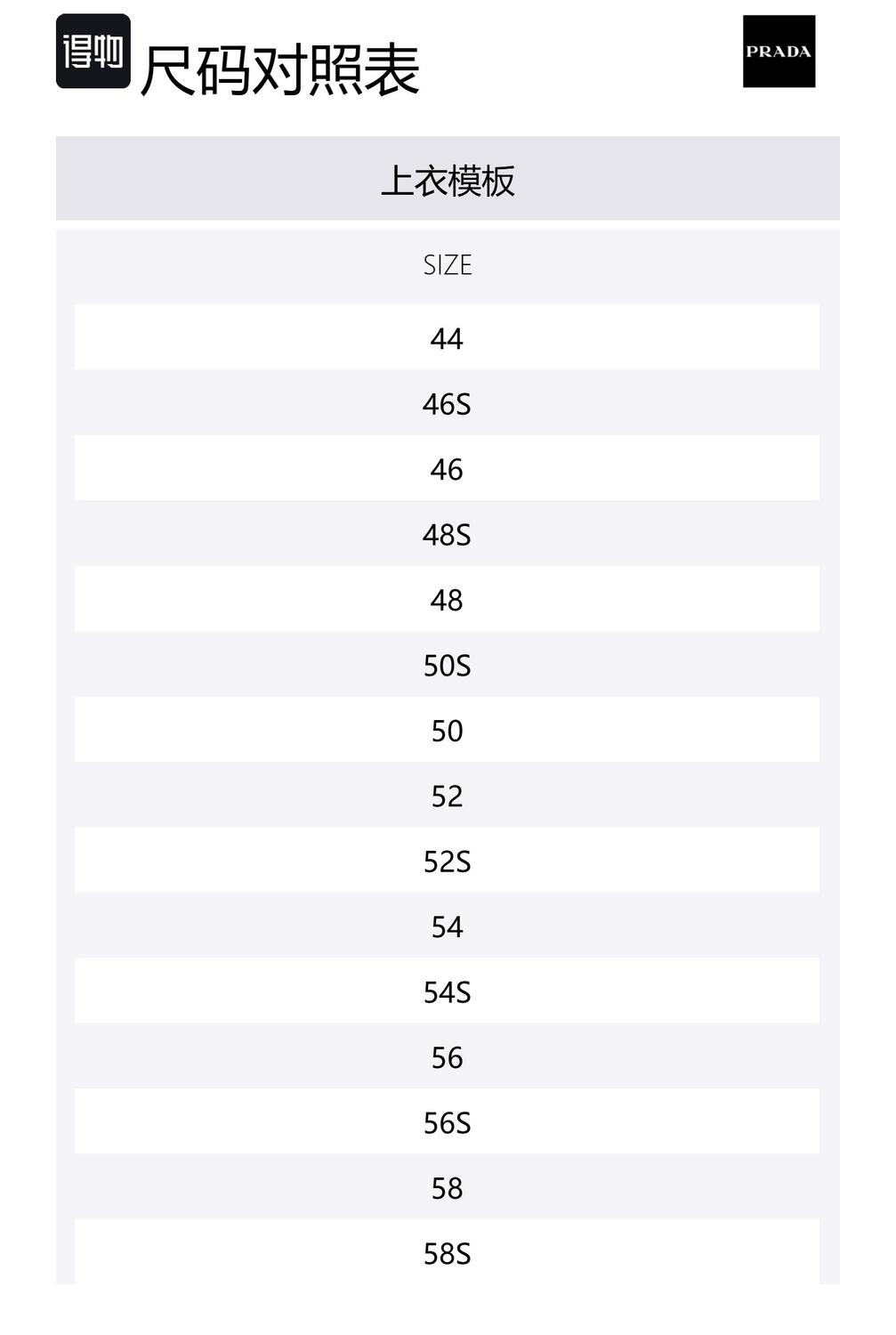Click the 尺码对照表 page title
The width and height of the screenshot is (896, 1335).
click(279, 70)
